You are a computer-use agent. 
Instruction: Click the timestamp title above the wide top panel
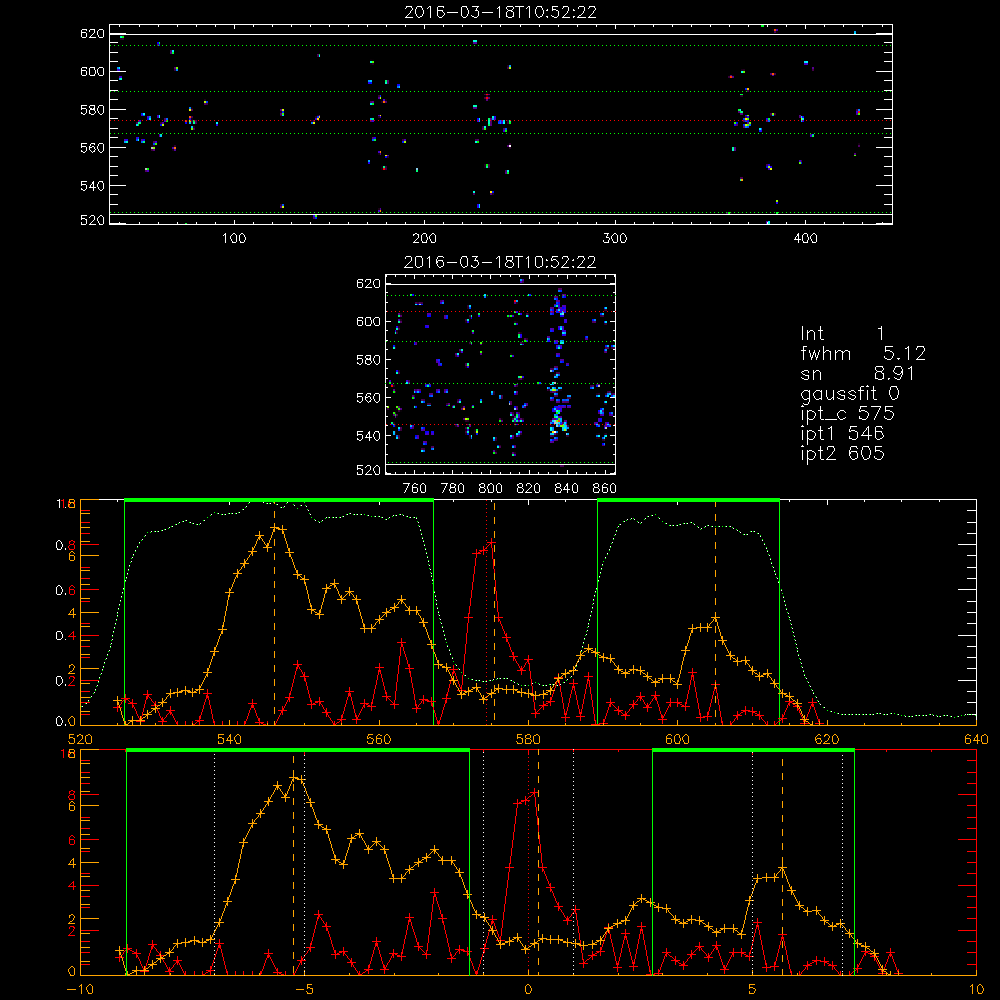pyautogui.click(x=500, y=11)
